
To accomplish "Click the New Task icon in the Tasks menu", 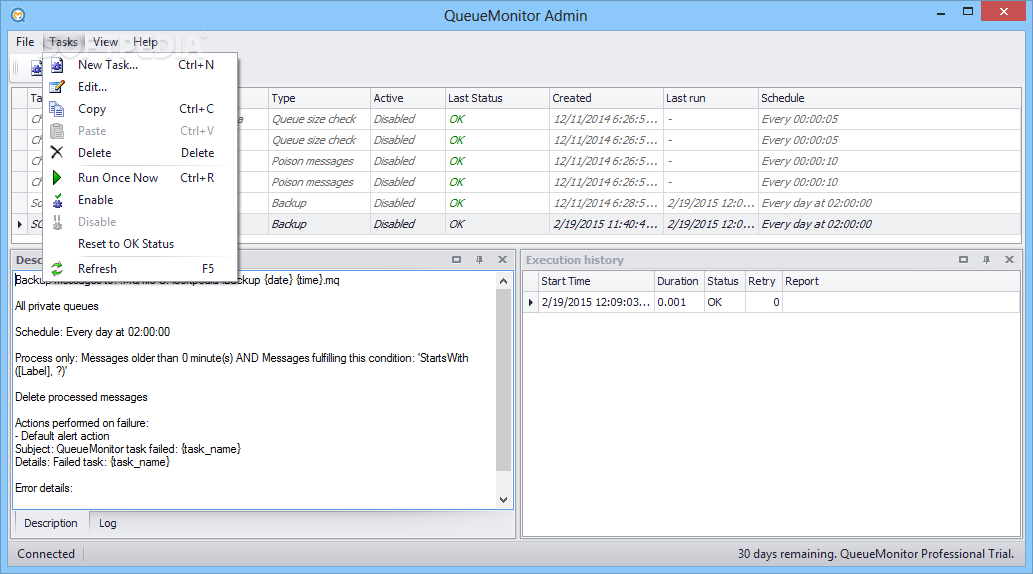I will (x=57, y=65).
